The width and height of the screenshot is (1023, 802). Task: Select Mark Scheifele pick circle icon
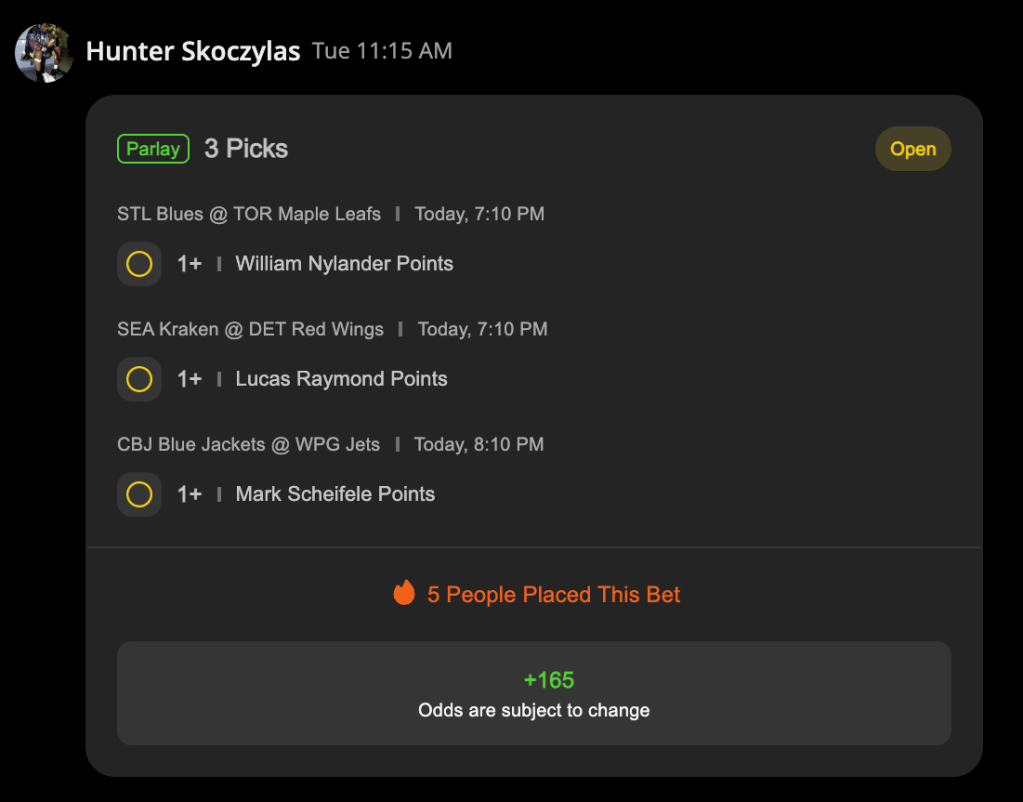click(139, 495)
